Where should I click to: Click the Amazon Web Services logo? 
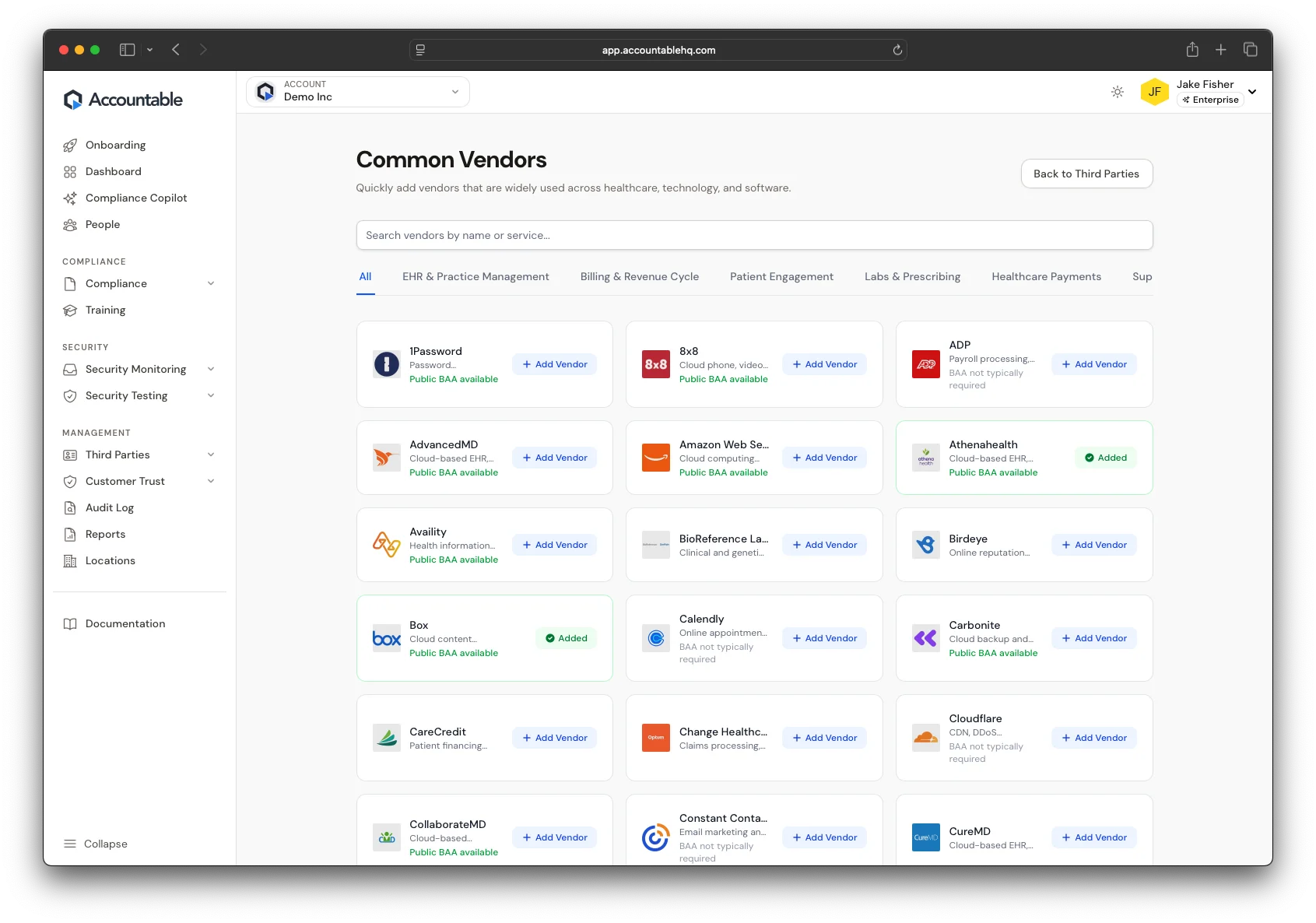(x=656, y=458)
